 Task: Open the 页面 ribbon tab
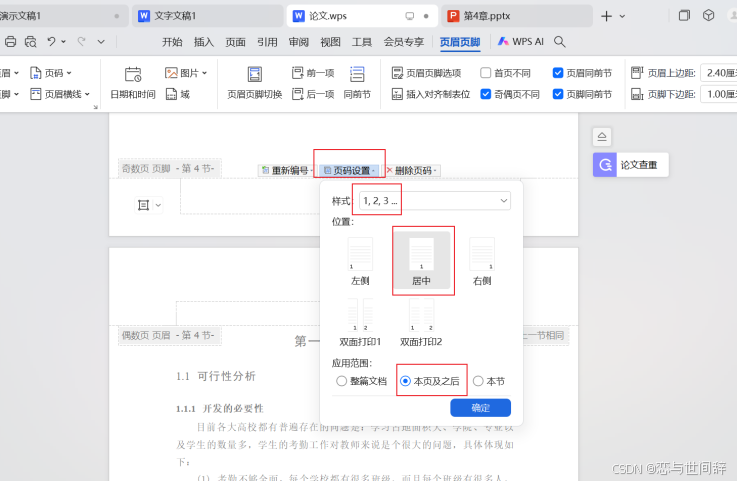coord(235,42)
